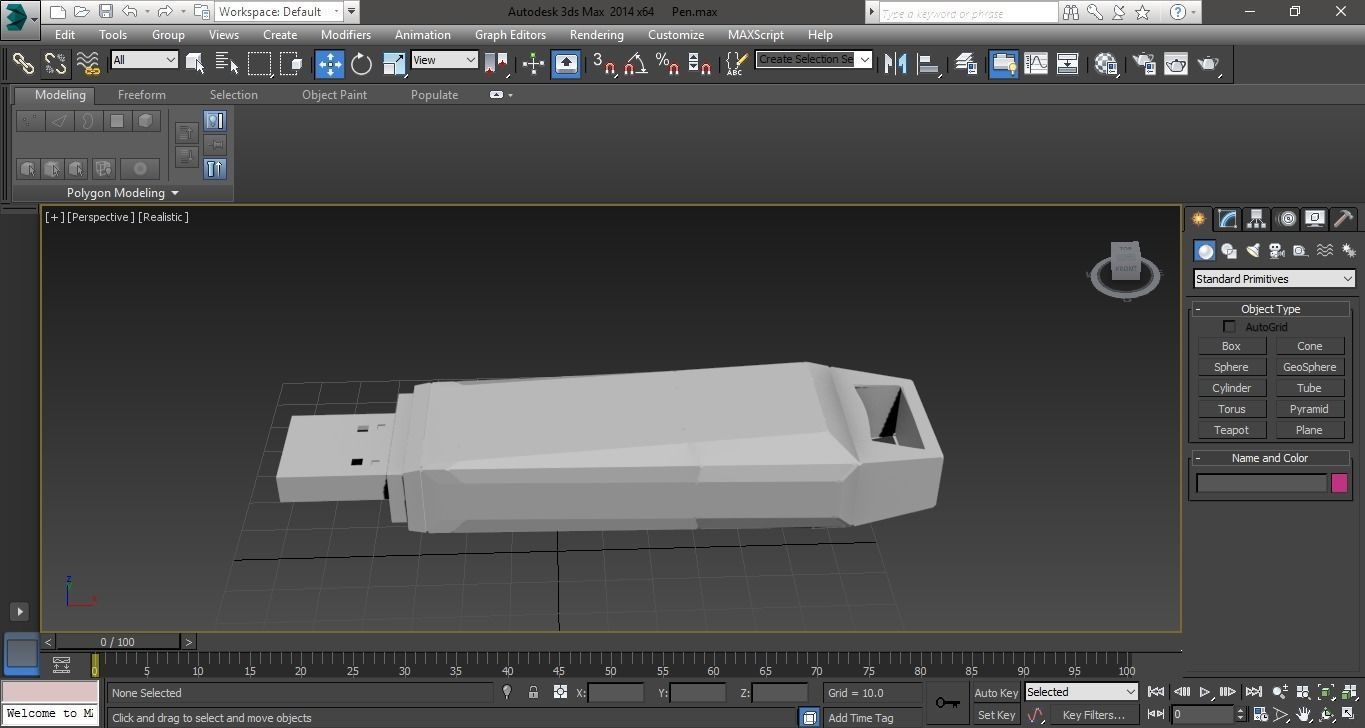
Task: Open the Hierarchy command panel
Action: 1256,218
